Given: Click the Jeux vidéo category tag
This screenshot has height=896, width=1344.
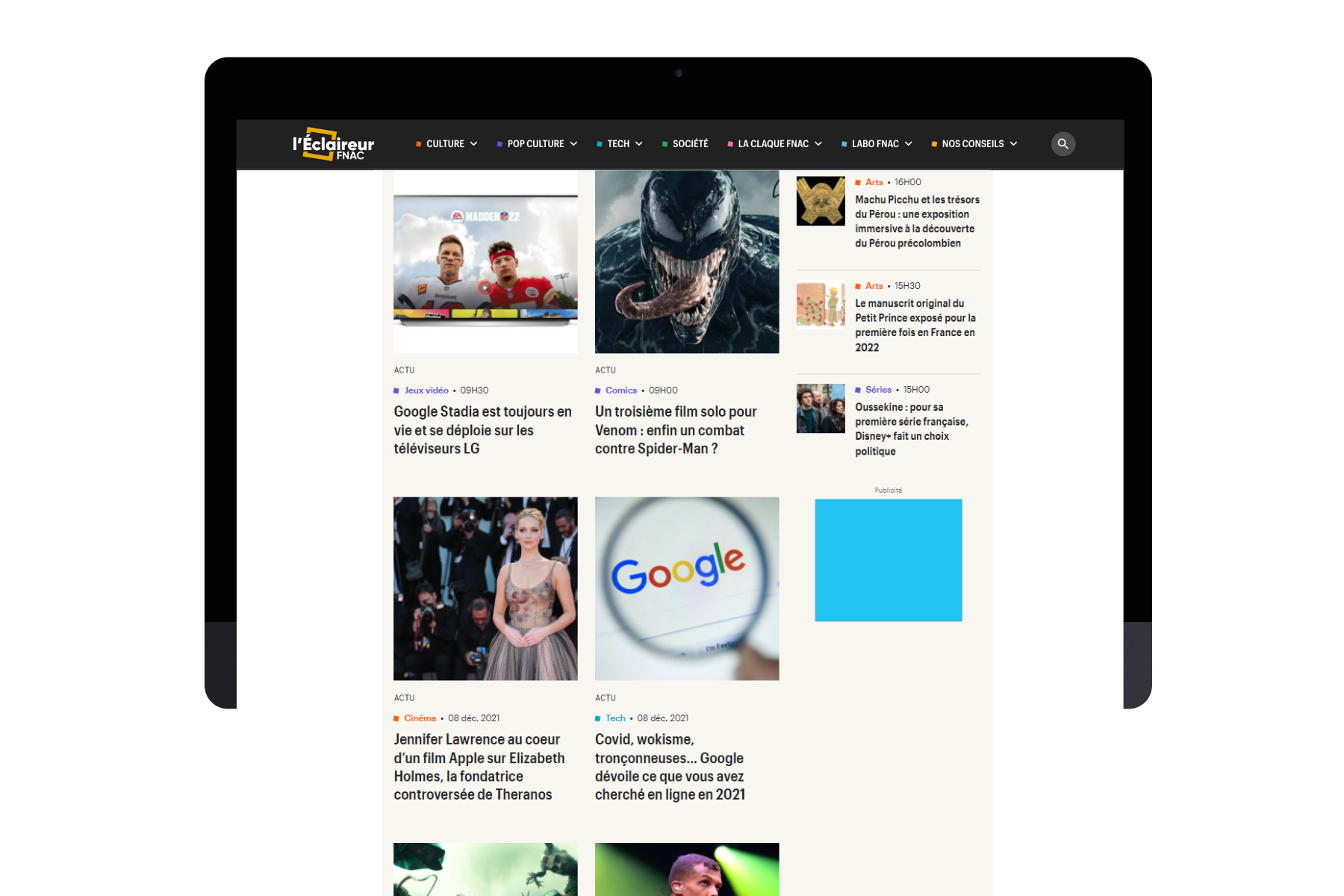Looking at the screenshot, I should (426, 391).
